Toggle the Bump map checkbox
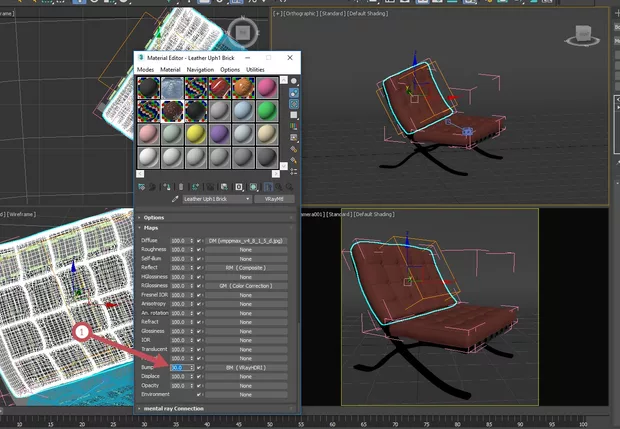The height and width of the screenshot is (429, 620). click(x=200, y=368)
